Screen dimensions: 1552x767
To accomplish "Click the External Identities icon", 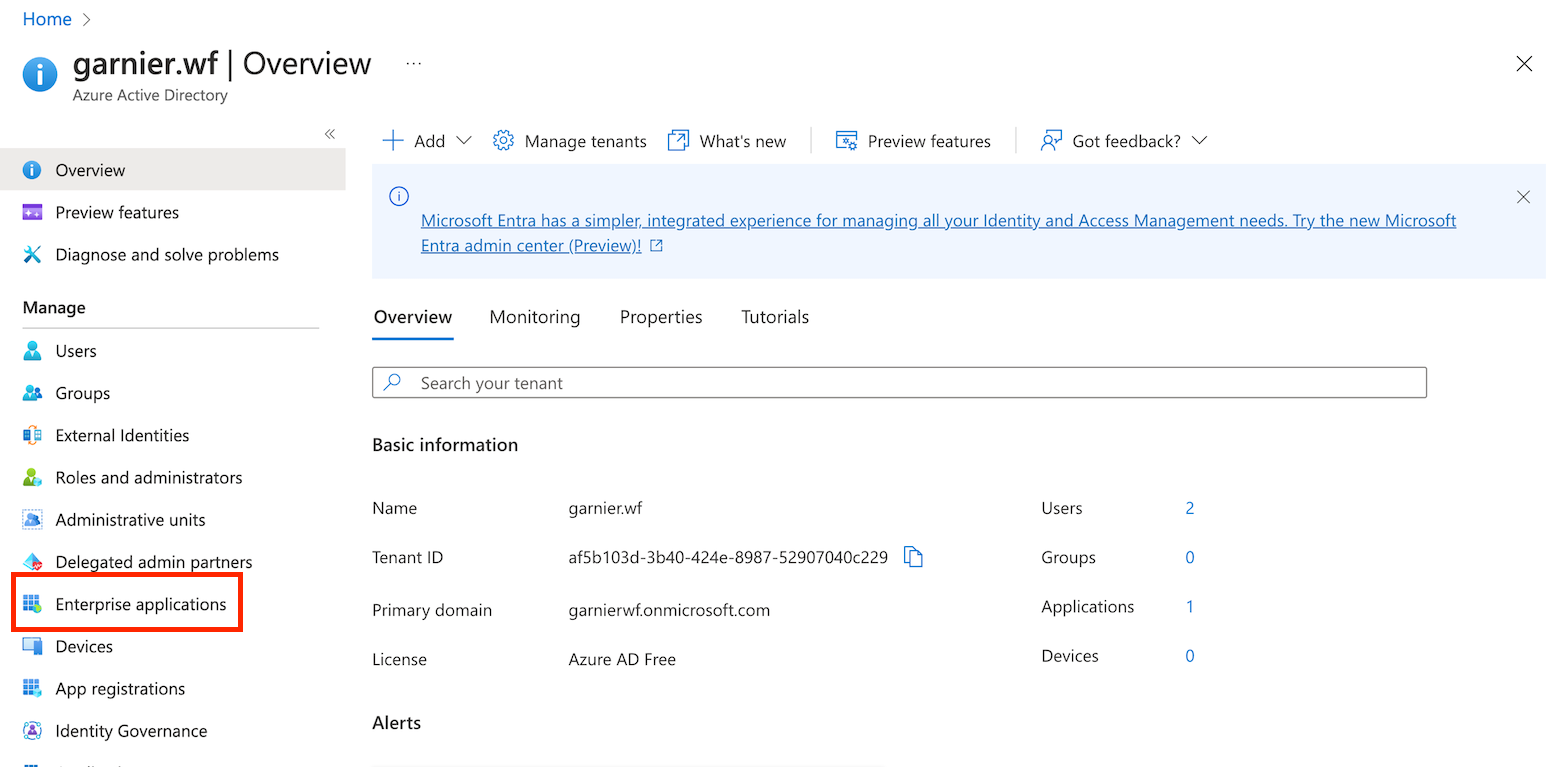I will coord(32,435).
